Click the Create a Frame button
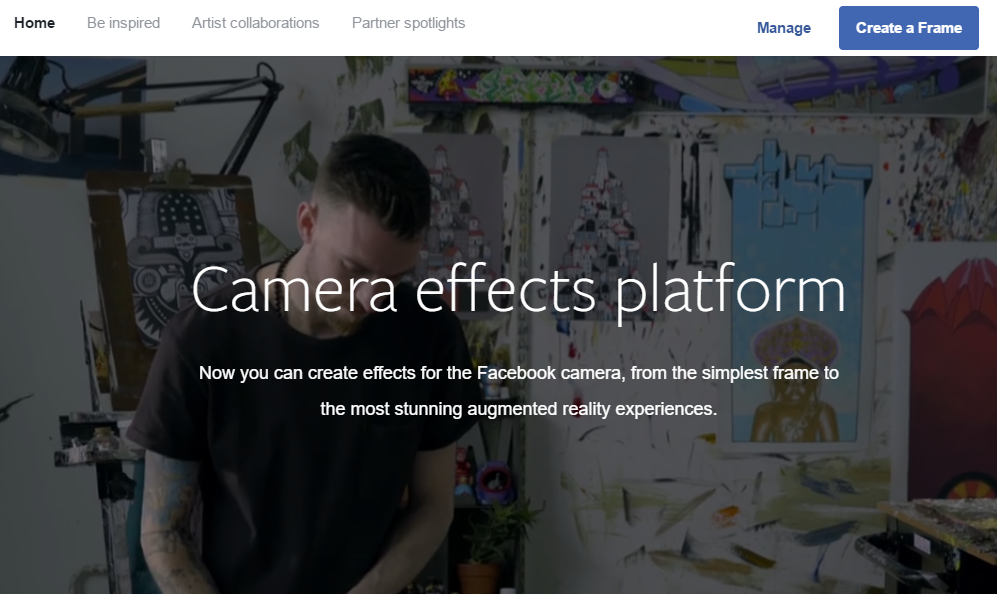This screenshot has height=594, width=997. click(x=909, y=28)
